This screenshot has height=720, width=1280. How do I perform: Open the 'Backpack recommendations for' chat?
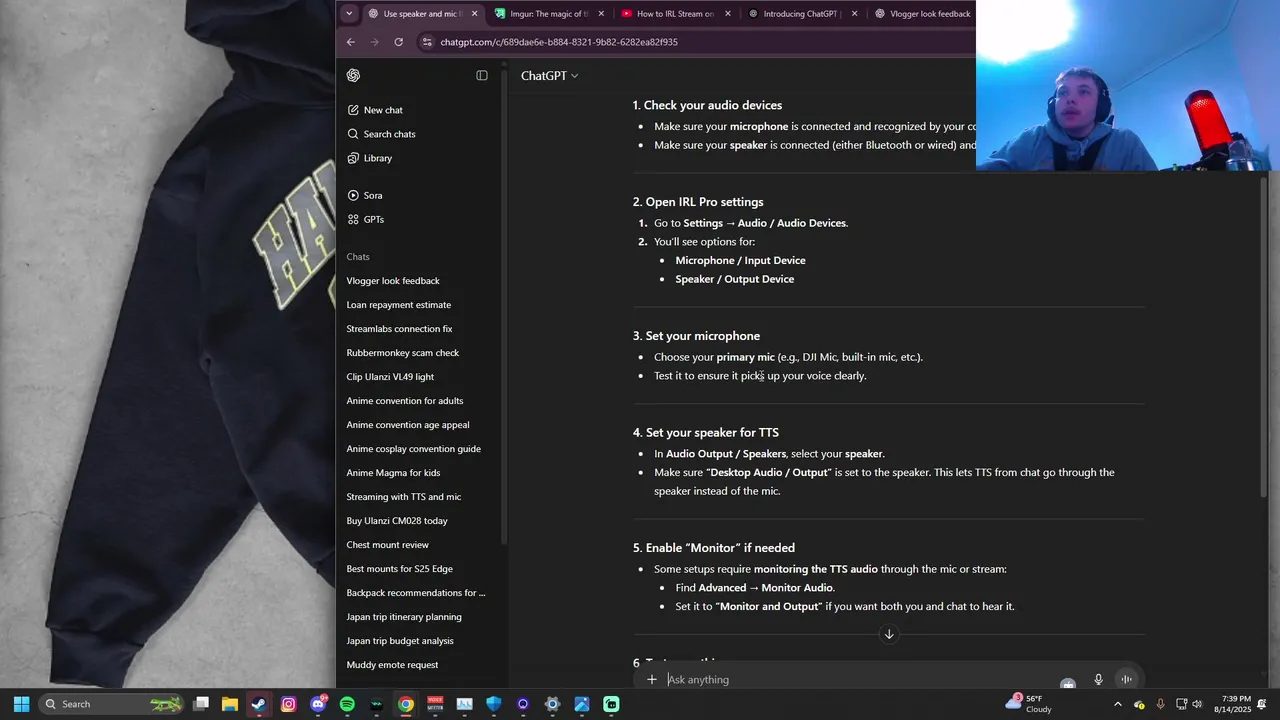[x=416, y=593]
